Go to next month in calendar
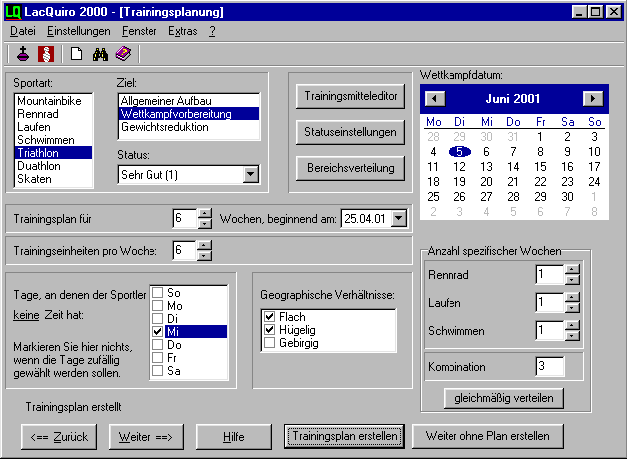The height and width of the screenshot is (459, 627). (593, 98)
